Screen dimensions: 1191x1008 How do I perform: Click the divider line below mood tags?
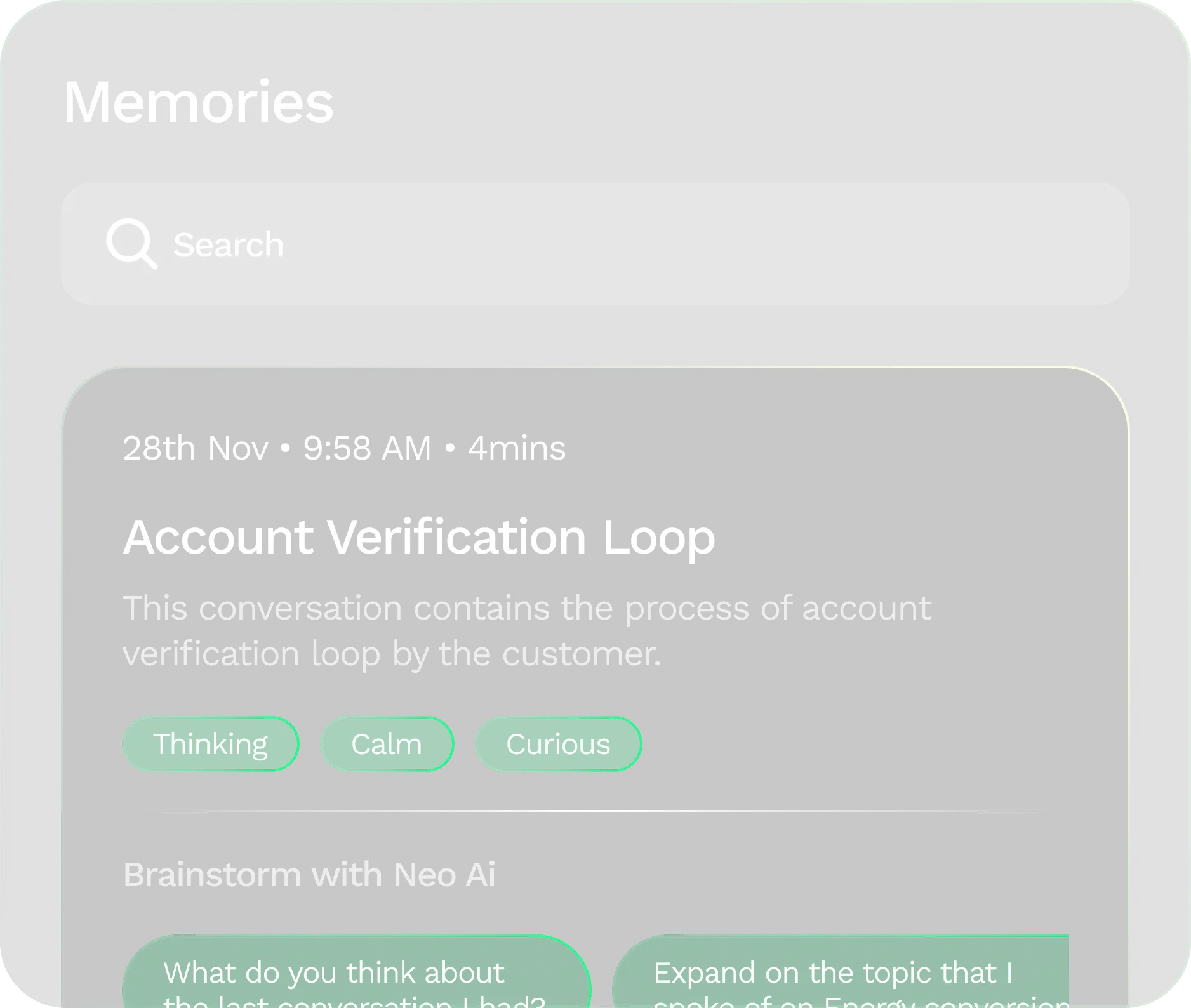[x=594, y=811]
